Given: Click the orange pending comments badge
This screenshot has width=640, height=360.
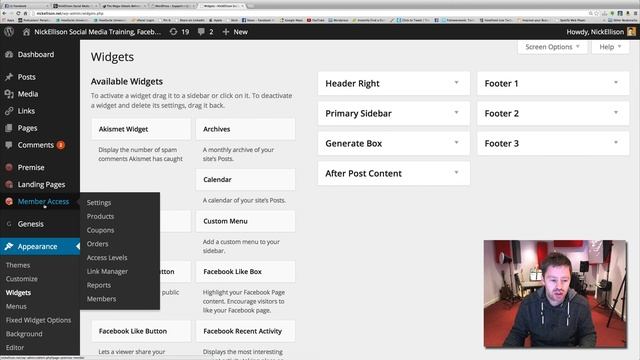Looking at the screenshot, I should pos(61,145).
